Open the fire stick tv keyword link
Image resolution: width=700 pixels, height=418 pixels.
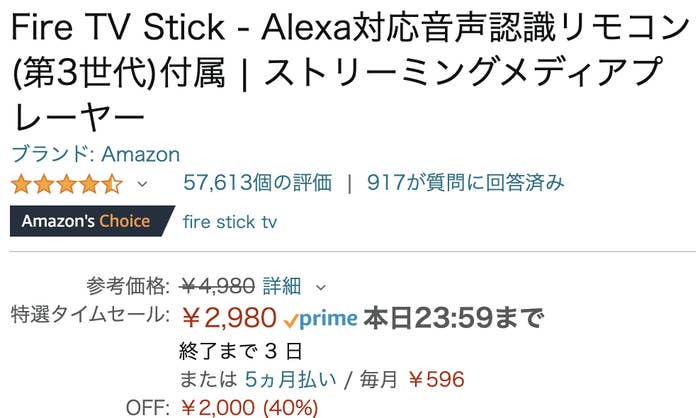coord(230,222)
